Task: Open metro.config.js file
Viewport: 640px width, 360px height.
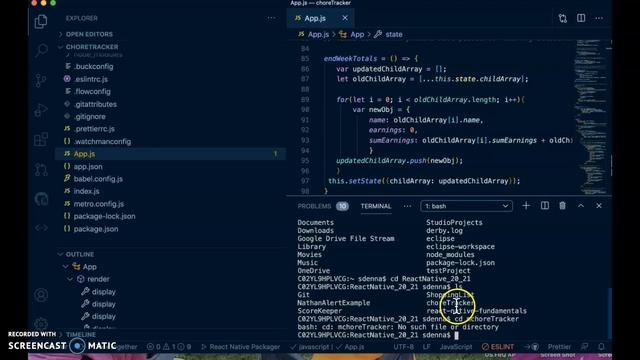Action: pyautogui.click(x=98, y=204)
